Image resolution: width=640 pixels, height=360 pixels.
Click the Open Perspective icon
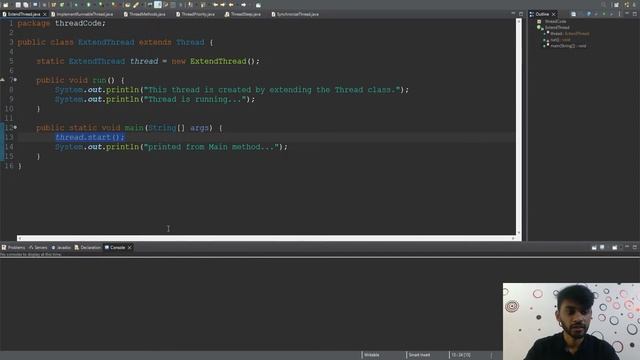[x=616, y=5]
